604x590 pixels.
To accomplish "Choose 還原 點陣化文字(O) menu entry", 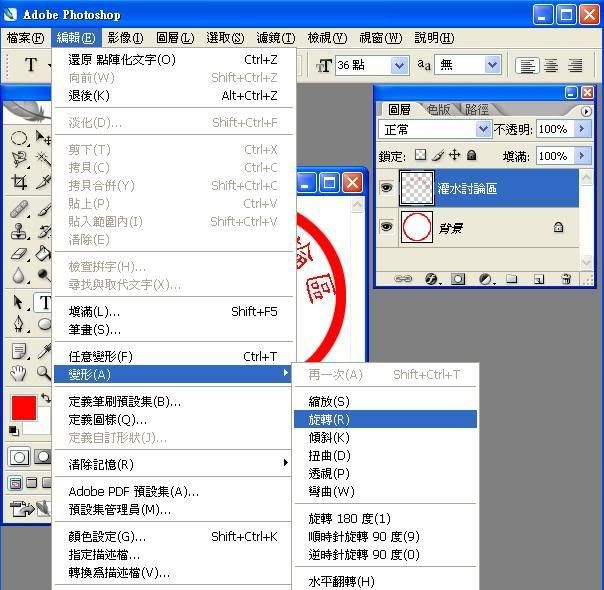I will coord(173,60).
